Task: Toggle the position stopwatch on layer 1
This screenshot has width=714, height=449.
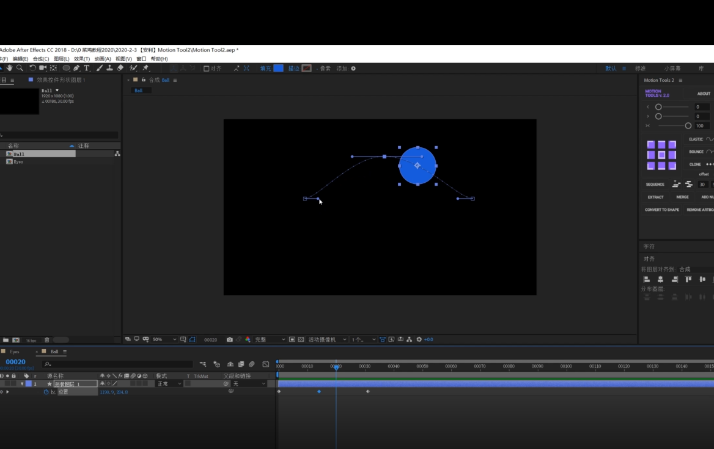Action: coord(46,392)
